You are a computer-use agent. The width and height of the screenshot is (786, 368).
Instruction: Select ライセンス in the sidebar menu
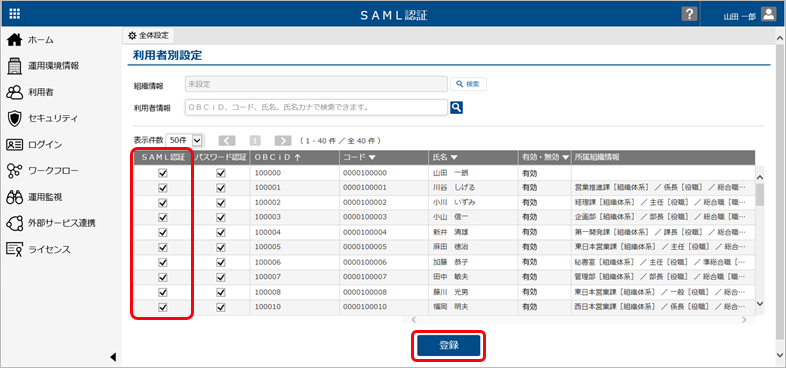49,250
